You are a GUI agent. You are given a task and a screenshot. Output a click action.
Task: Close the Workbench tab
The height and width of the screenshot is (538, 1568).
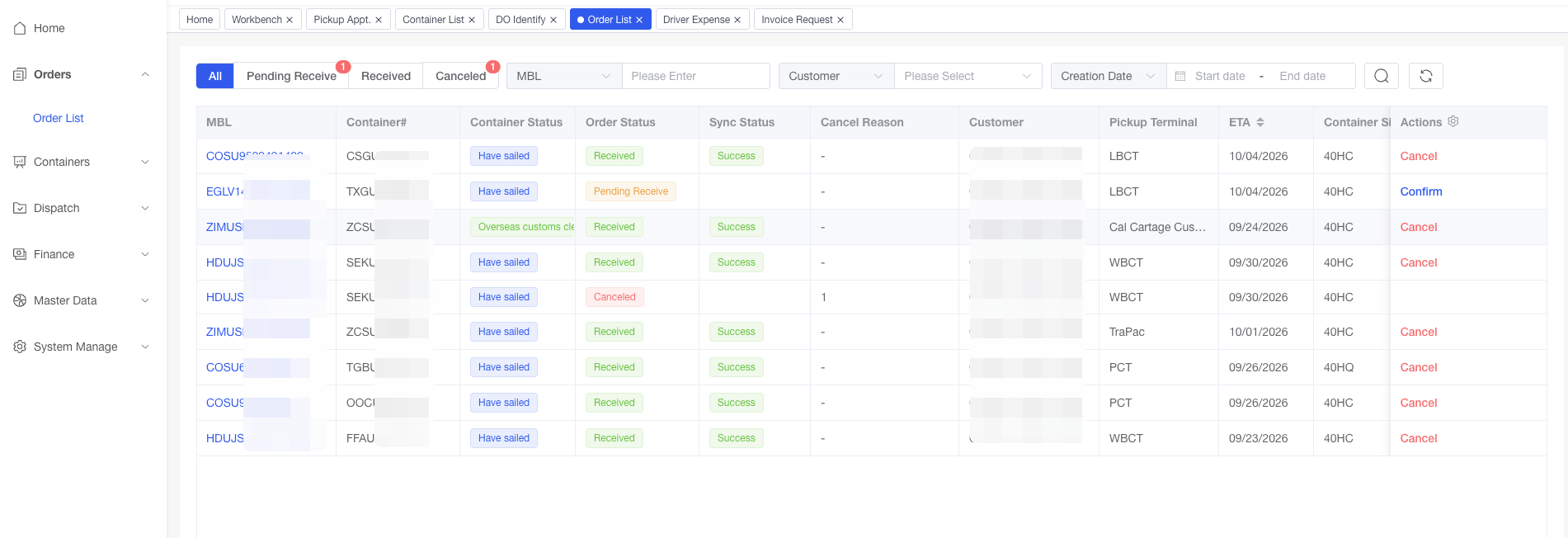pyautogui.click(x=290, y=20)
